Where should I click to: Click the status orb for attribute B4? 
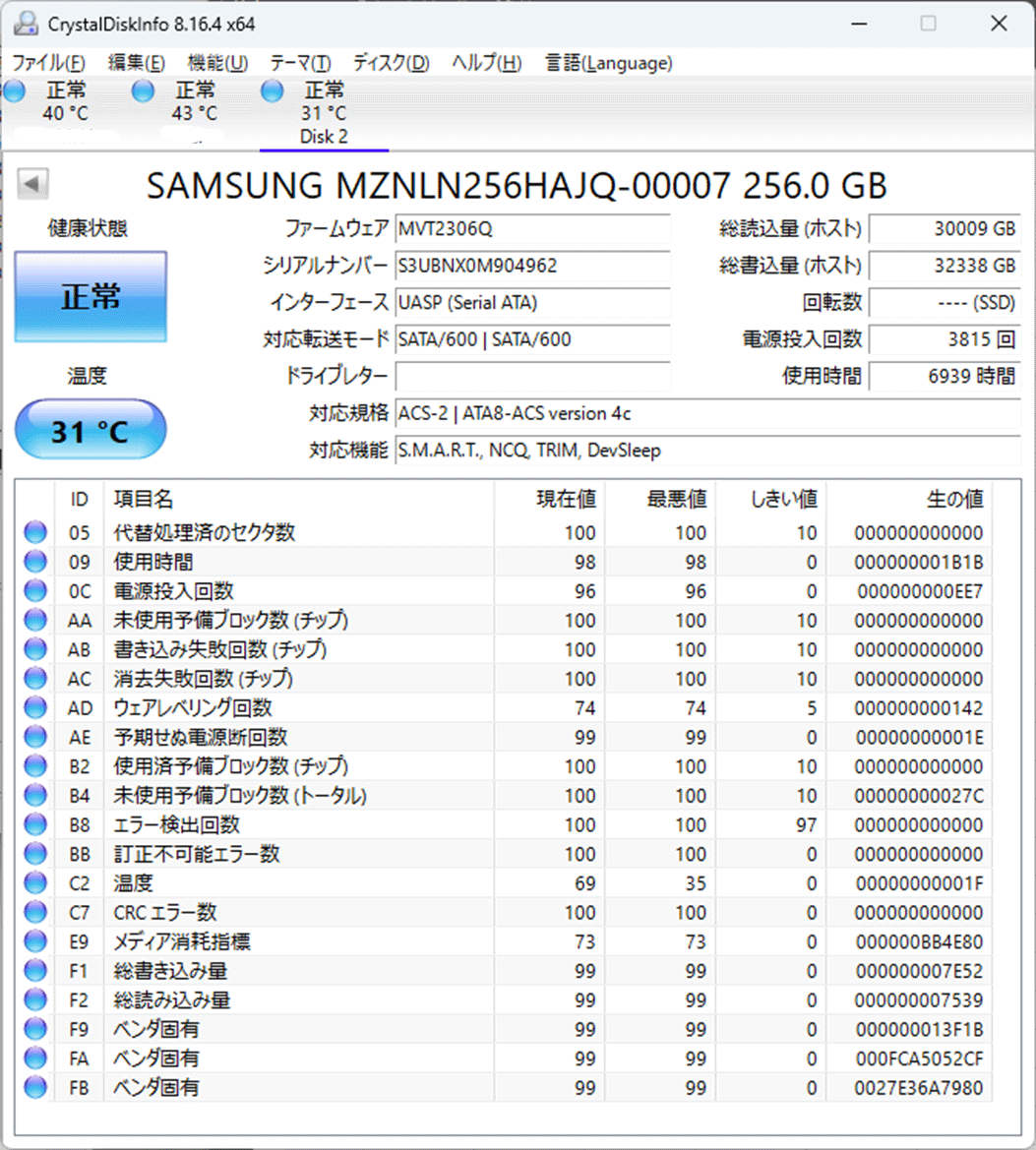(x=35, y=795)
